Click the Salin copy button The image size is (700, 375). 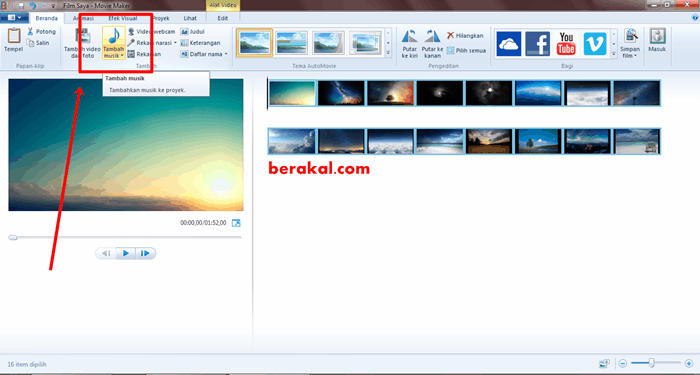point(38,43)
